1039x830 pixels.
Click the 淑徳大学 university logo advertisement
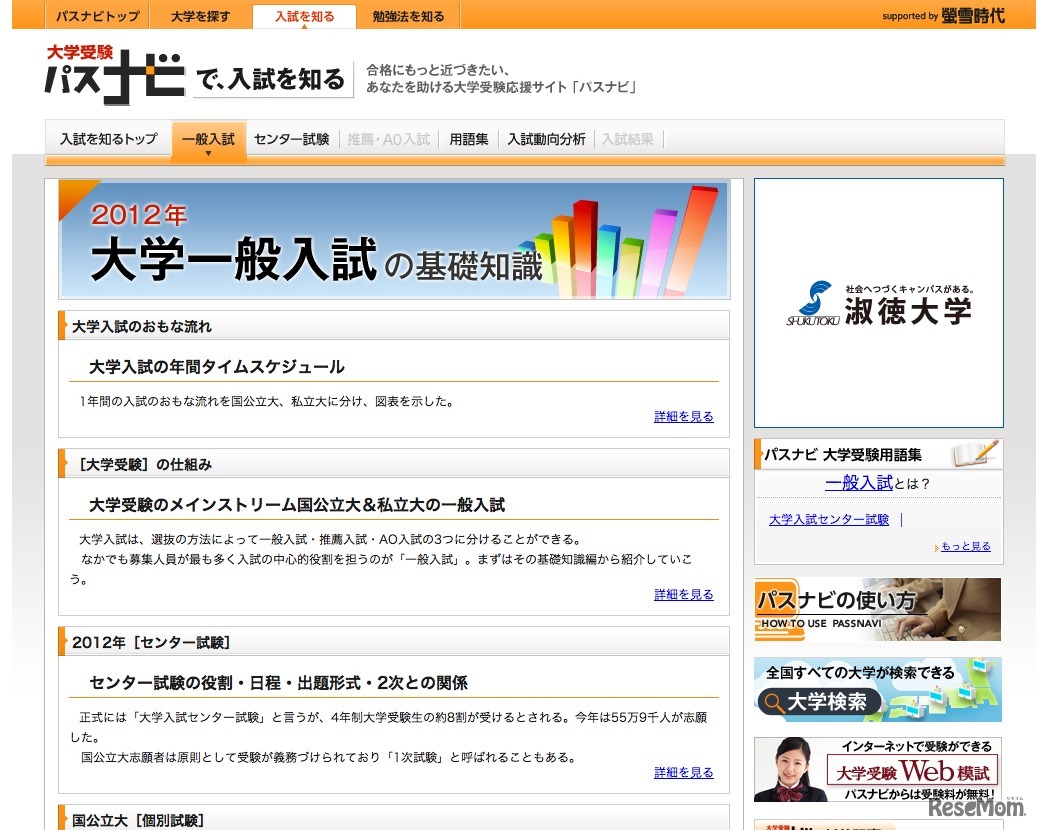click(x=878, y=302)
